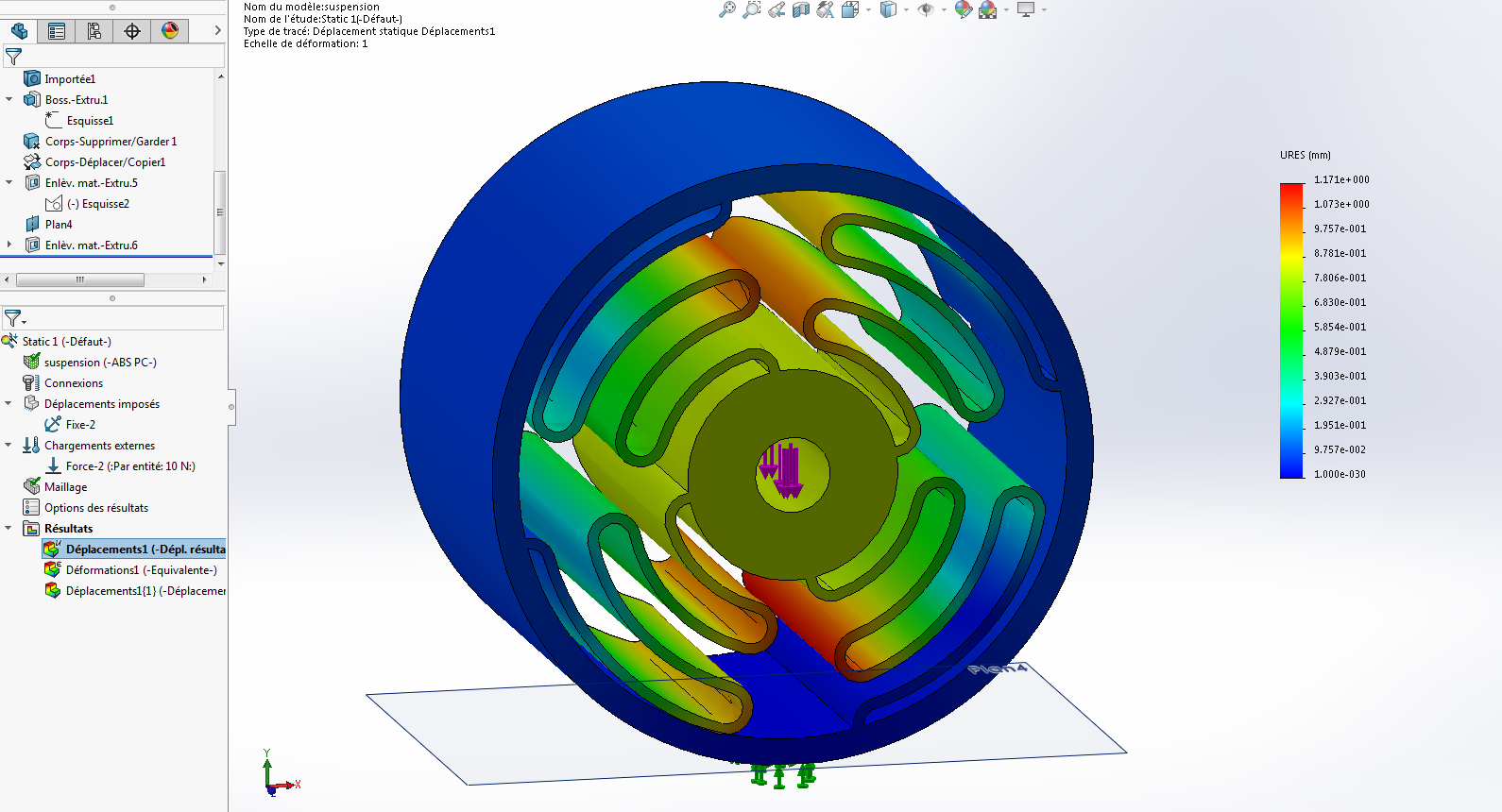This screenshot has height=812, width=1502.
Task: Switch to the ConfigurationManager tab
Action: (94, 31)
